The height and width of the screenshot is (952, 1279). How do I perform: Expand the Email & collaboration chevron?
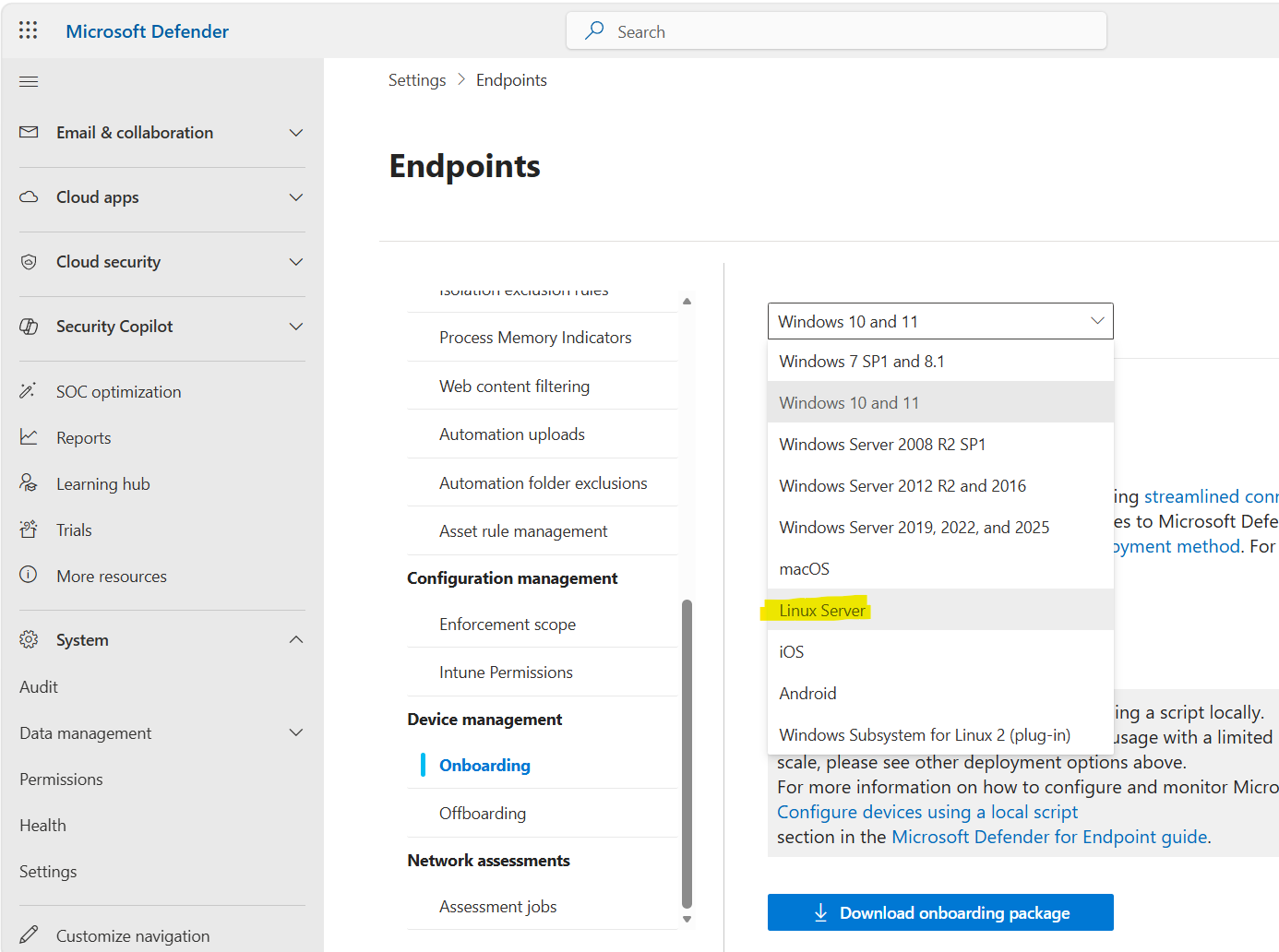tap(296, 133)
